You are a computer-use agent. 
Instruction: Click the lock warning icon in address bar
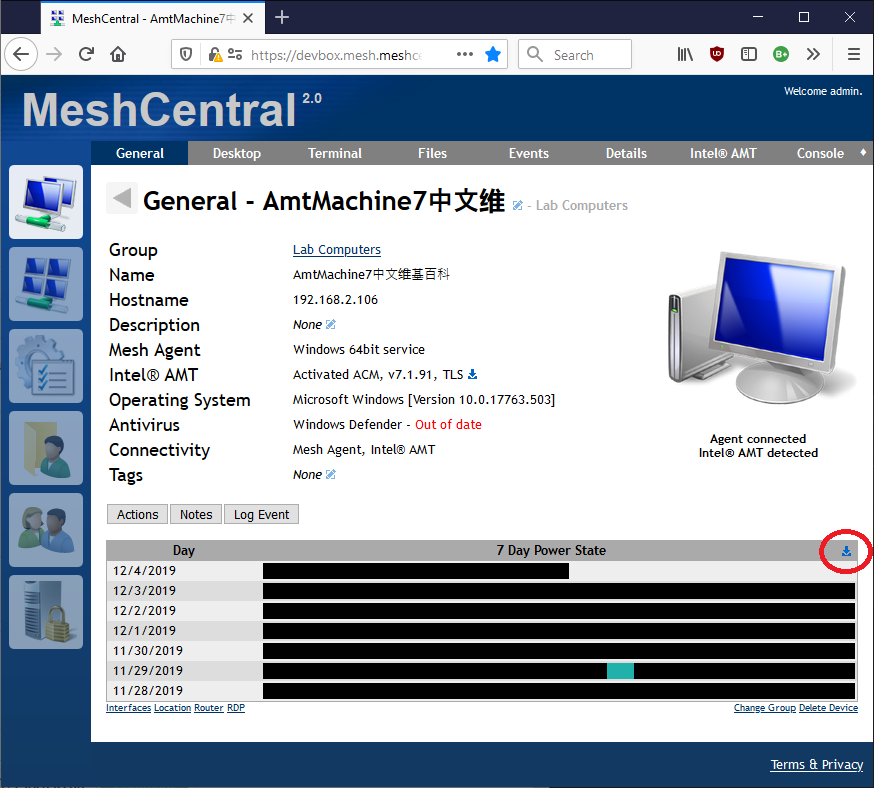[215, 54]
